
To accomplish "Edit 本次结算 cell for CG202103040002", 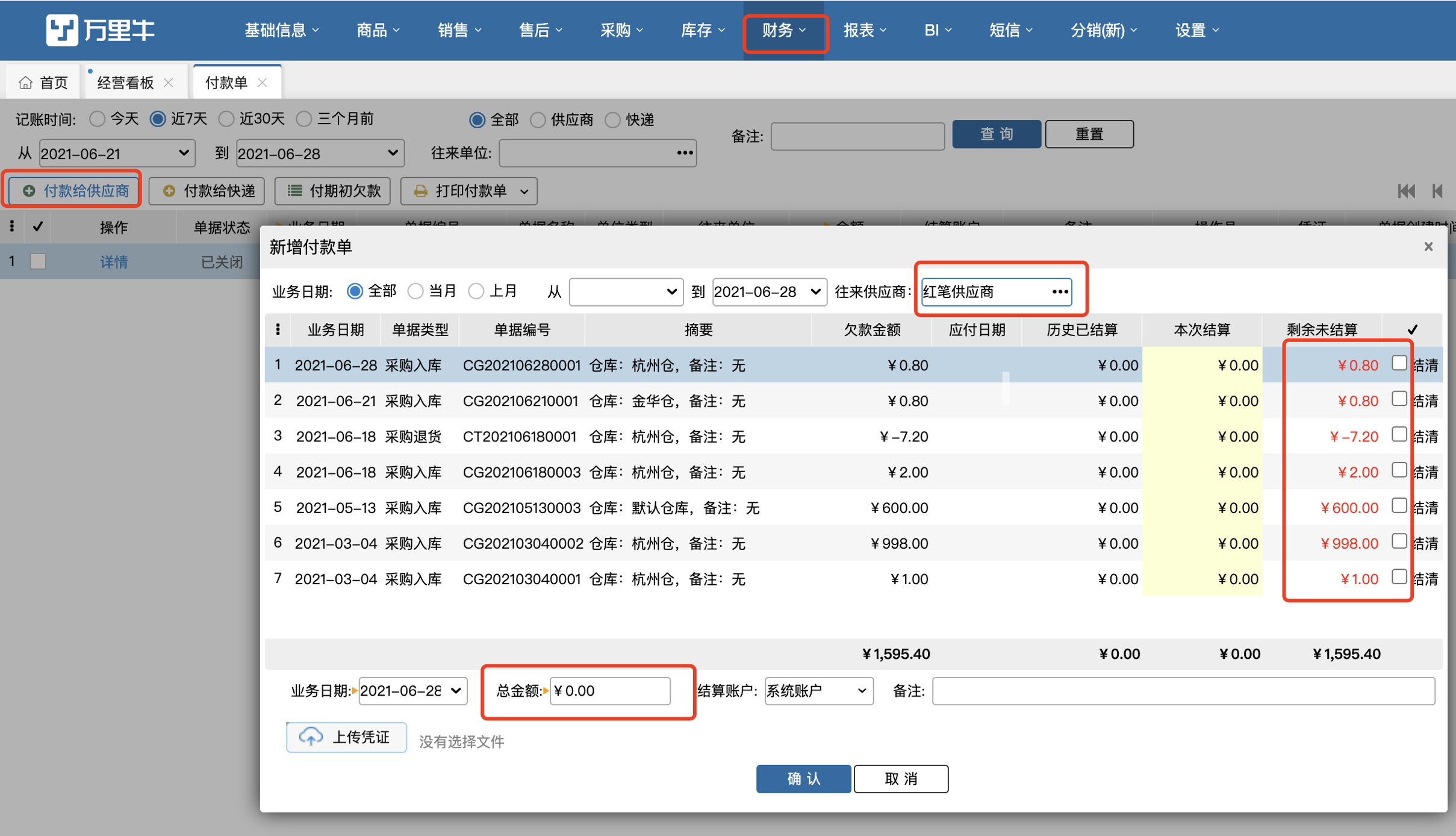I will tap(1201, 543).
